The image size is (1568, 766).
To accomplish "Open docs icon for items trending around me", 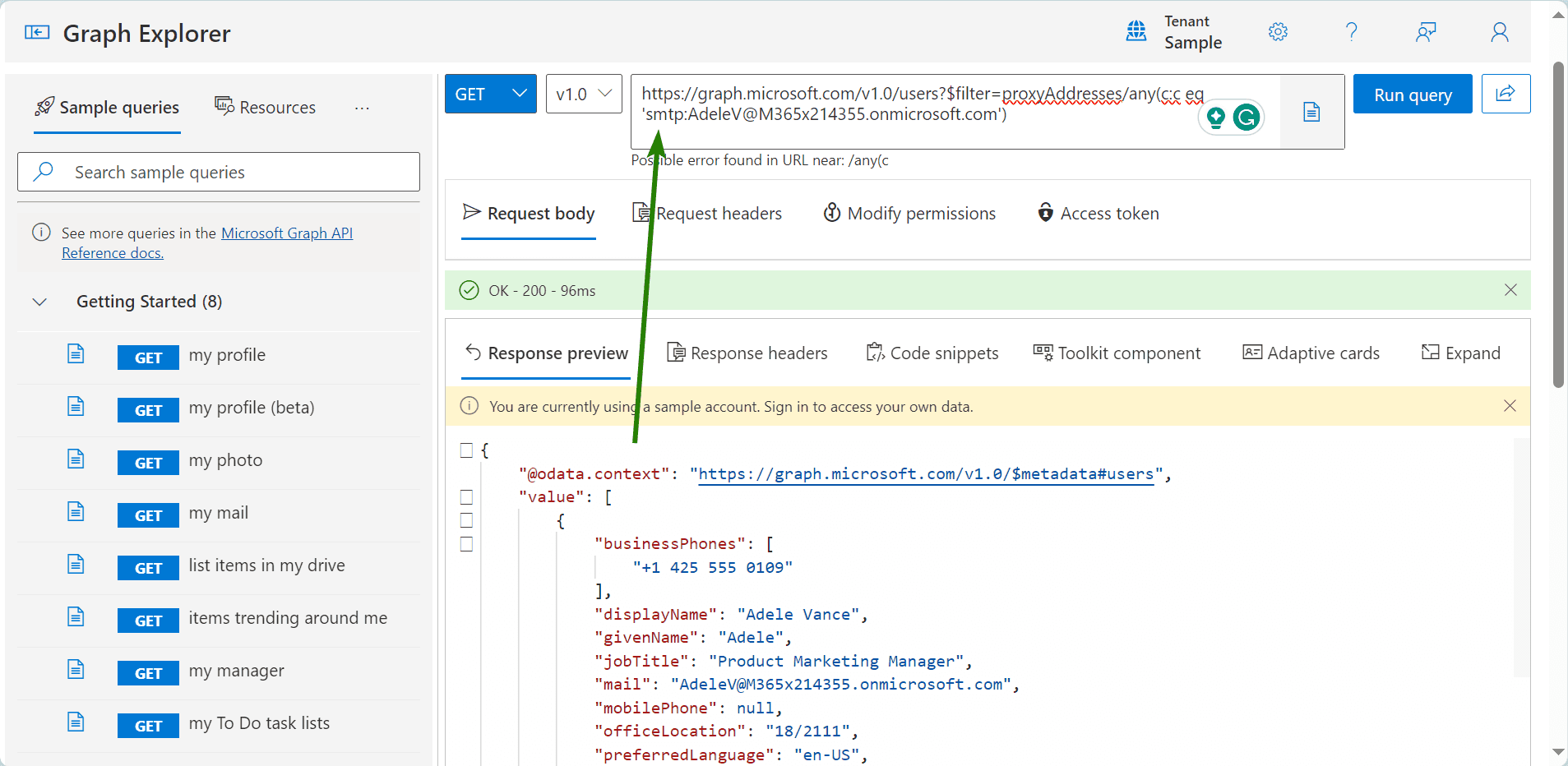I will (x=76, y=616).
